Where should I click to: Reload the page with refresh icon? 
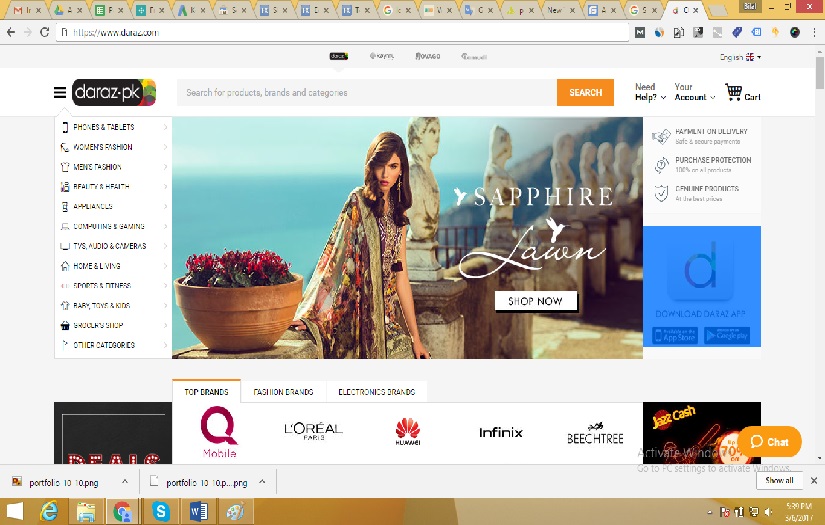45,33
